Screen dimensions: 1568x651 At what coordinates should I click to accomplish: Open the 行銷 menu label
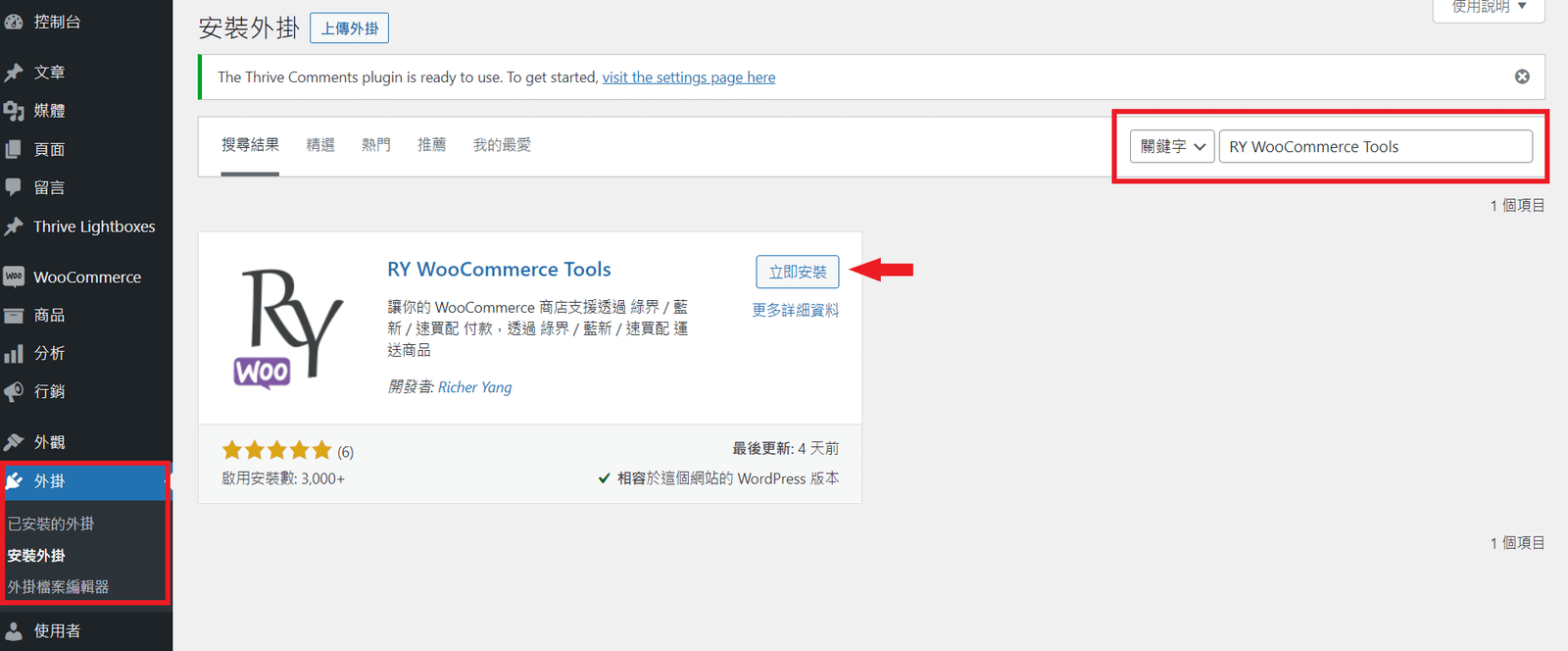49,391
